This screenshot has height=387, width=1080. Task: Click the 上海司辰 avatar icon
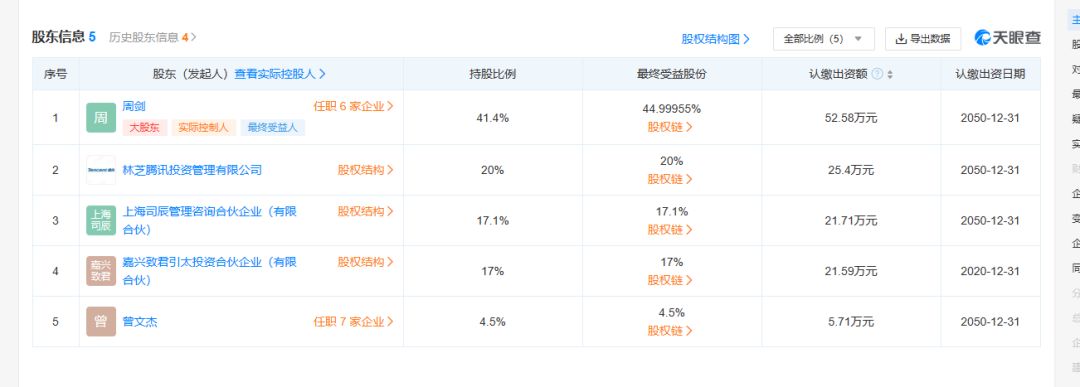(101, 220)
